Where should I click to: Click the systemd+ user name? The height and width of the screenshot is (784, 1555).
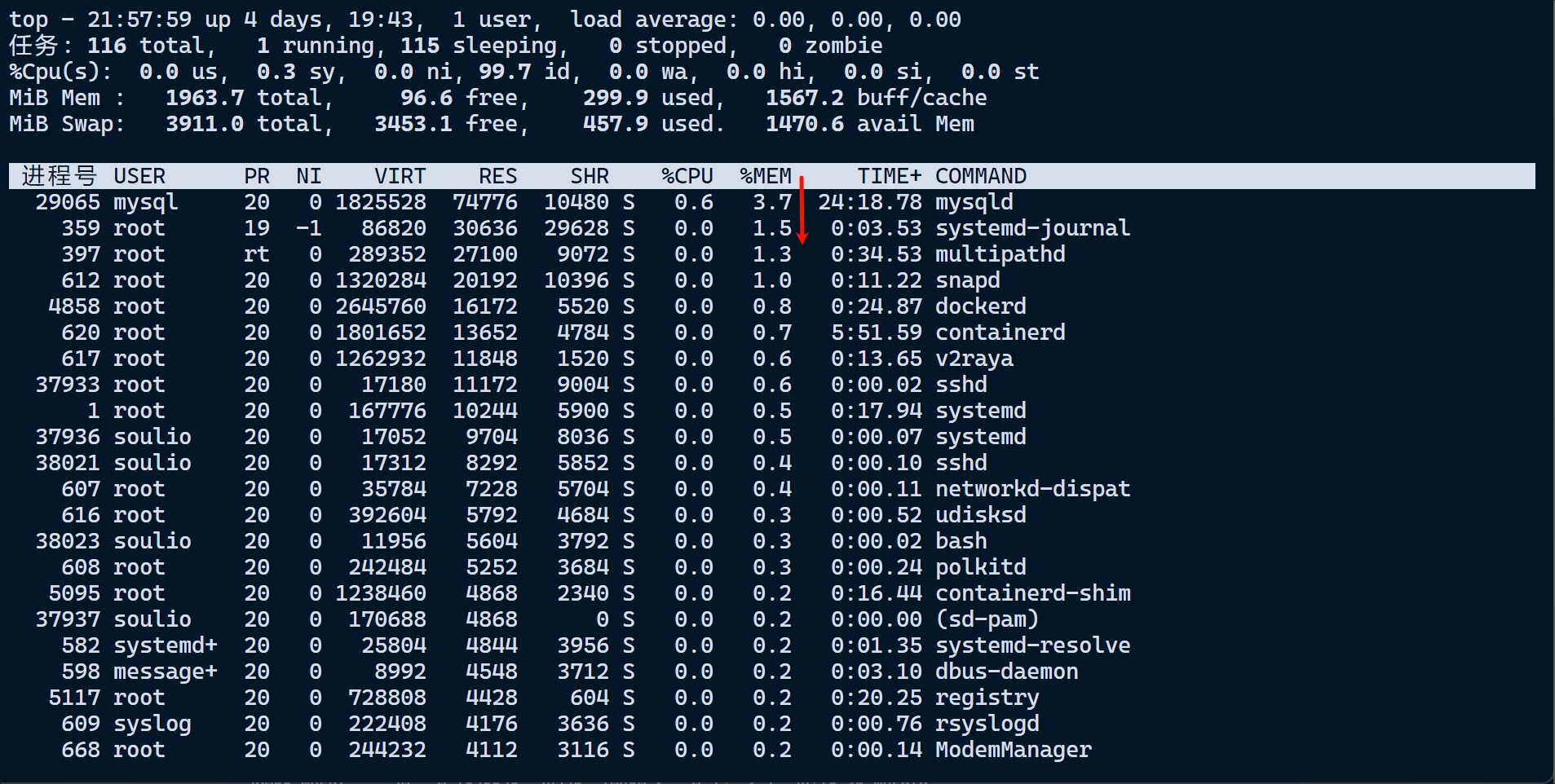[x=165, y=645]
